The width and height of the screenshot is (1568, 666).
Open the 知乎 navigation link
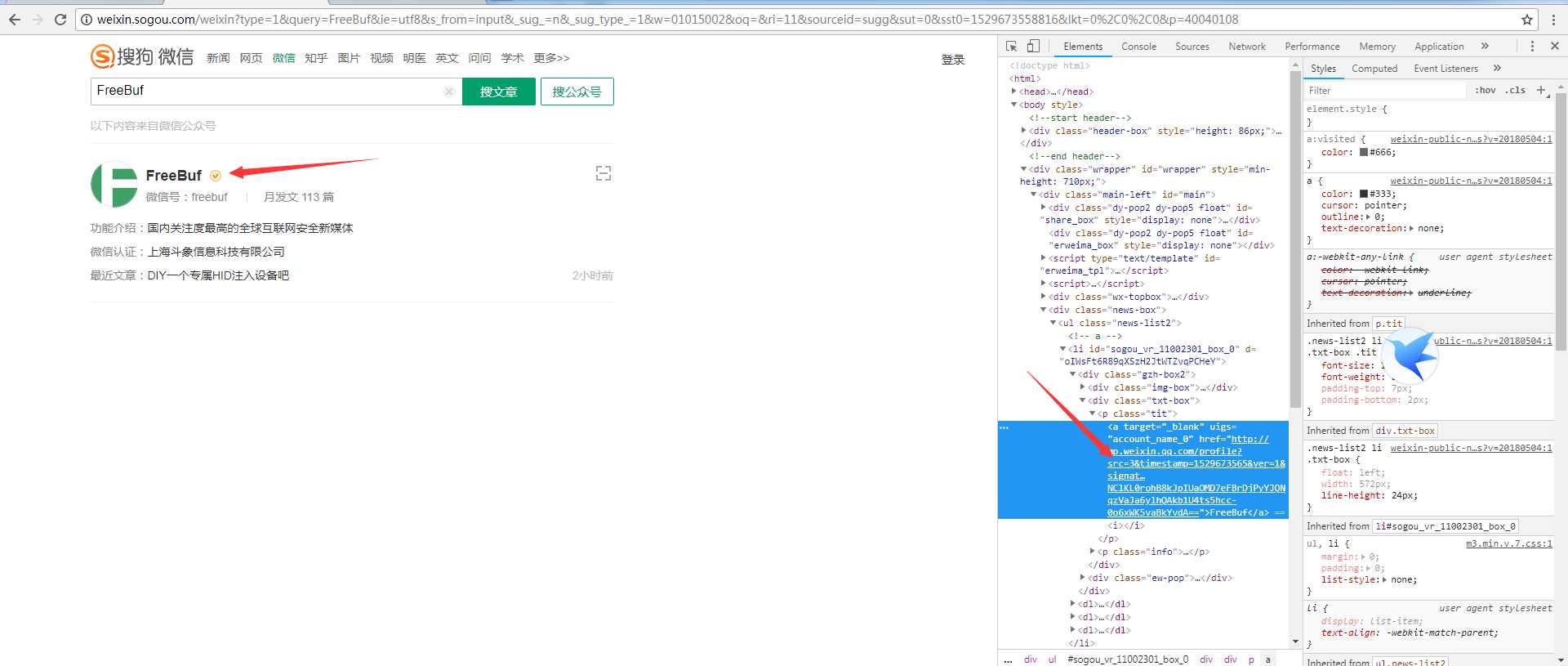pyautogui.click(x=316, y=58)
